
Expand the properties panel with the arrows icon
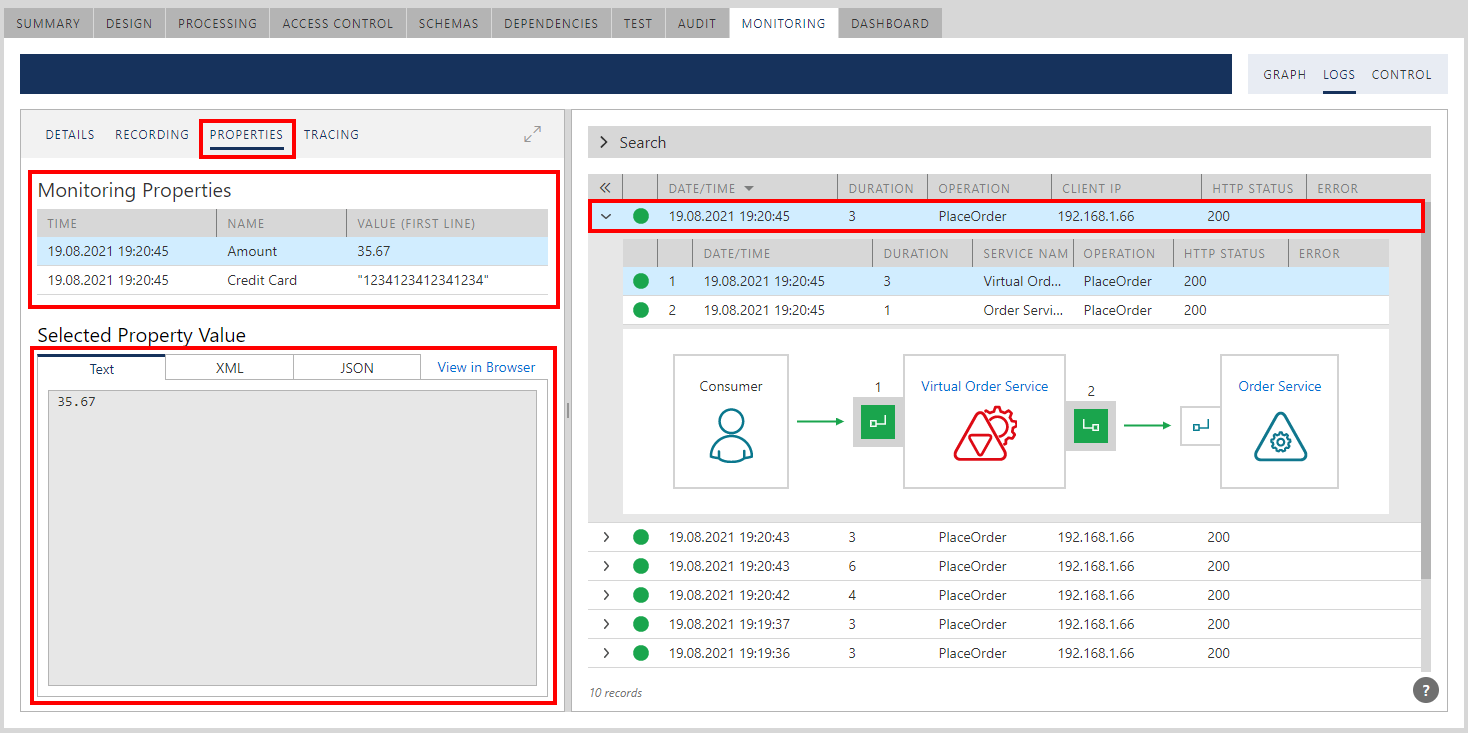click(533, 134)
